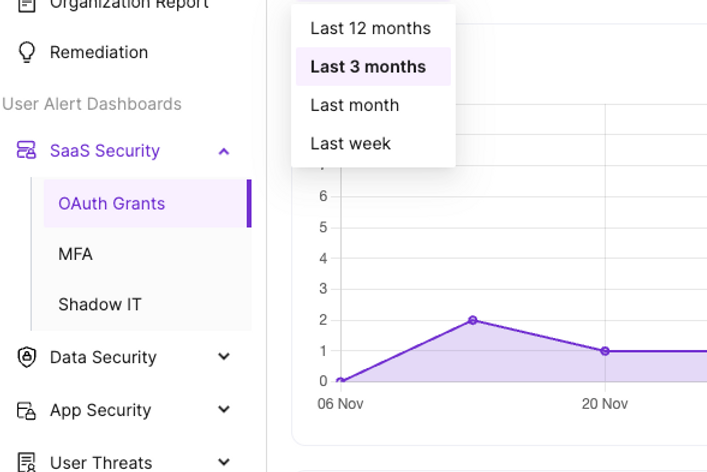707x472 pixels.
Task: Click the Data Security shield icon
Action: 27,357
